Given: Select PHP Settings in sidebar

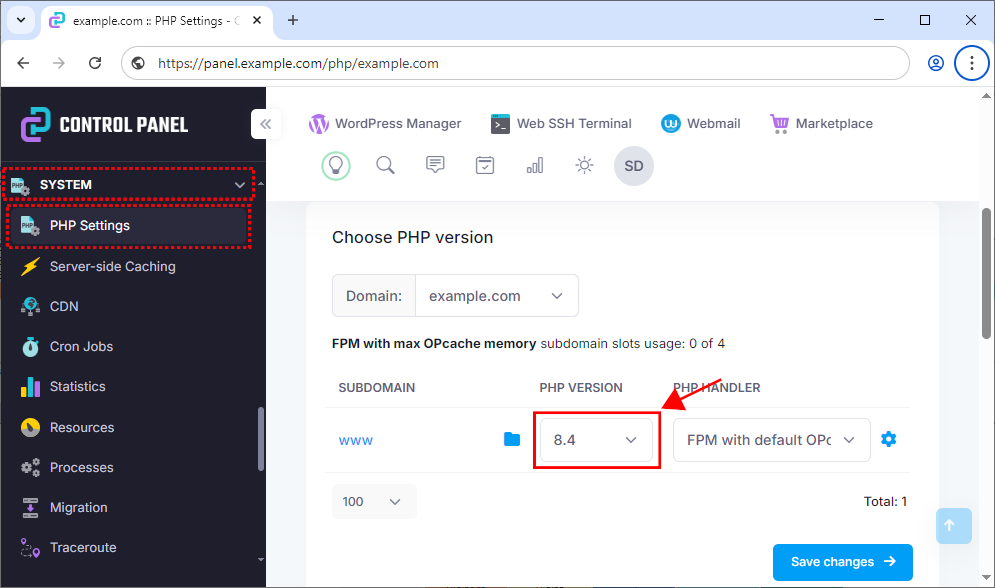Looking at the screenshot, I should coord(129,226).
